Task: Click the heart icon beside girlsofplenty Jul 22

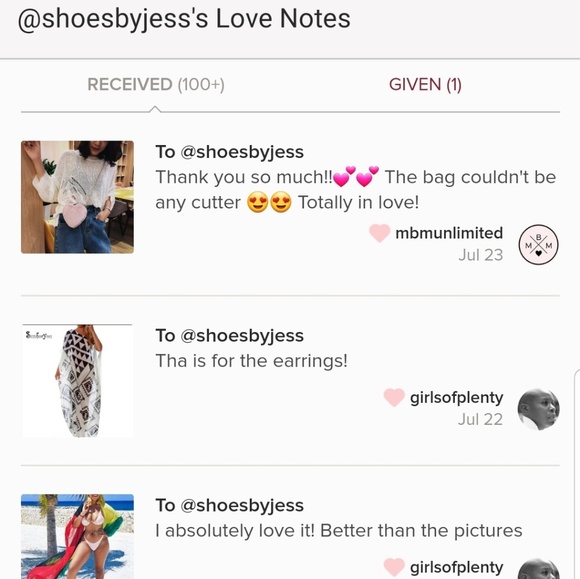Action: [394, 397]
